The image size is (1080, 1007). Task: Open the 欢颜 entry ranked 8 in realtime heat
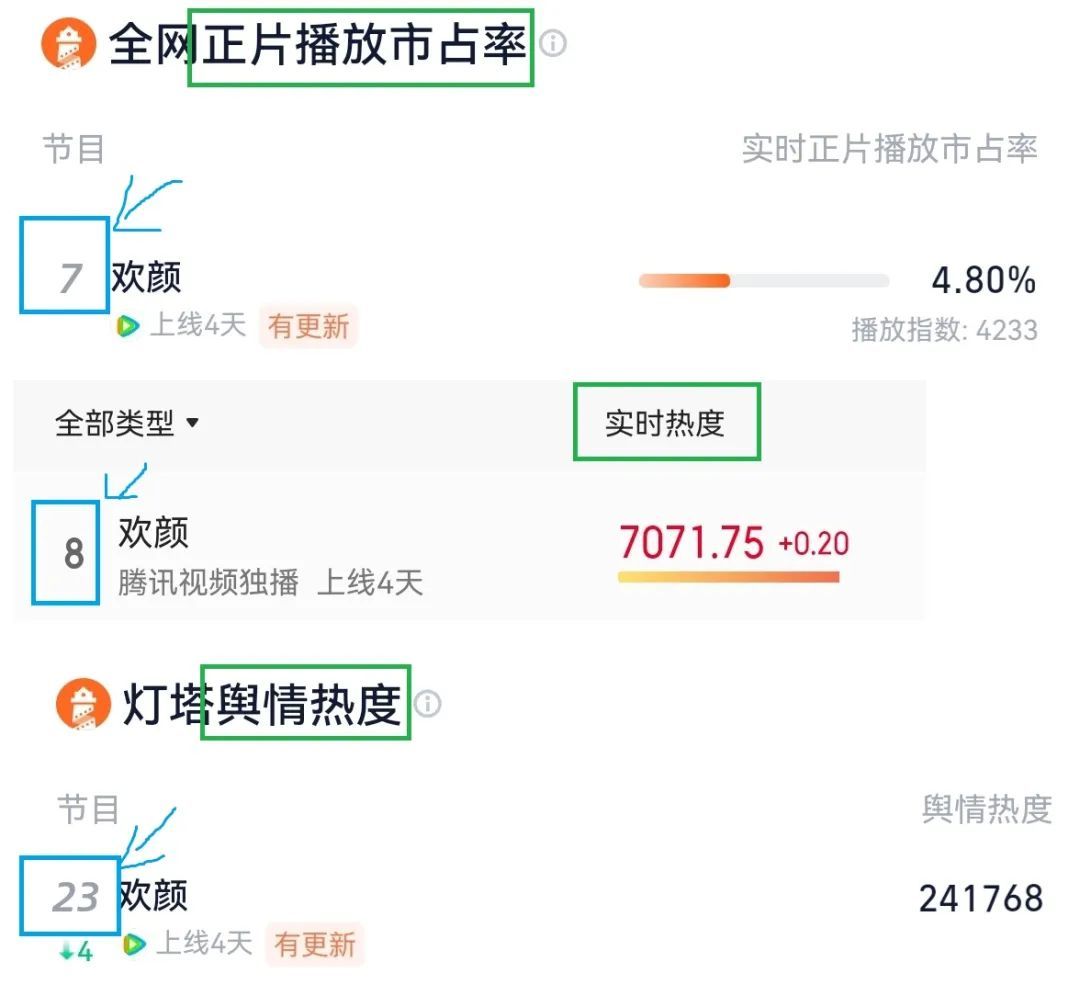154,532
